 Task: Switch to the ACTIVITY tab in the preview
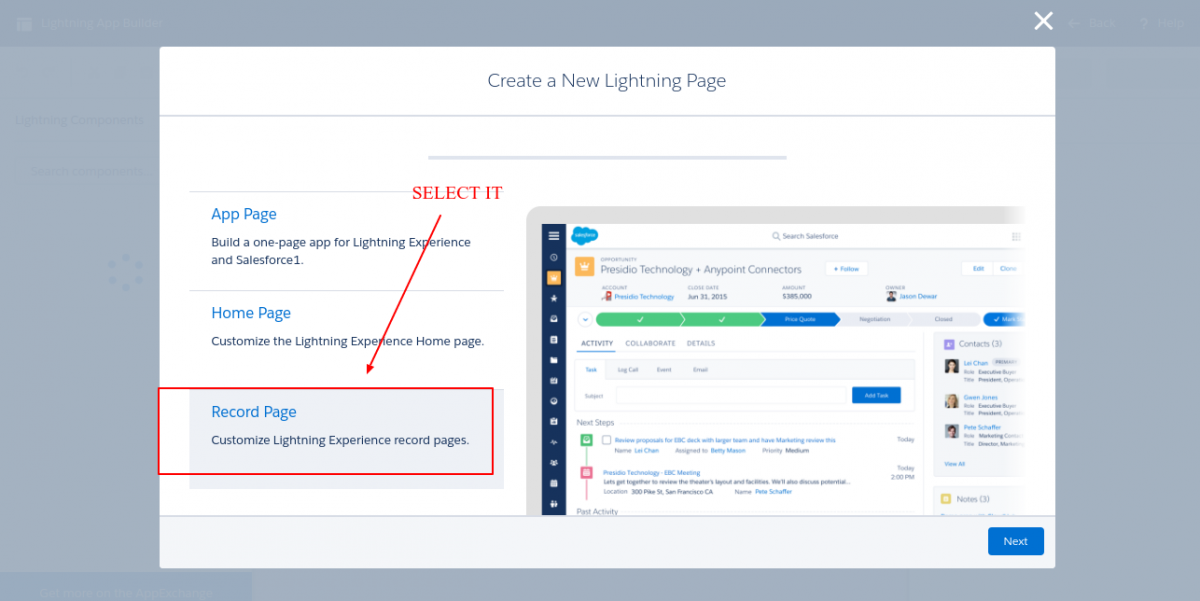coord(597,343)
